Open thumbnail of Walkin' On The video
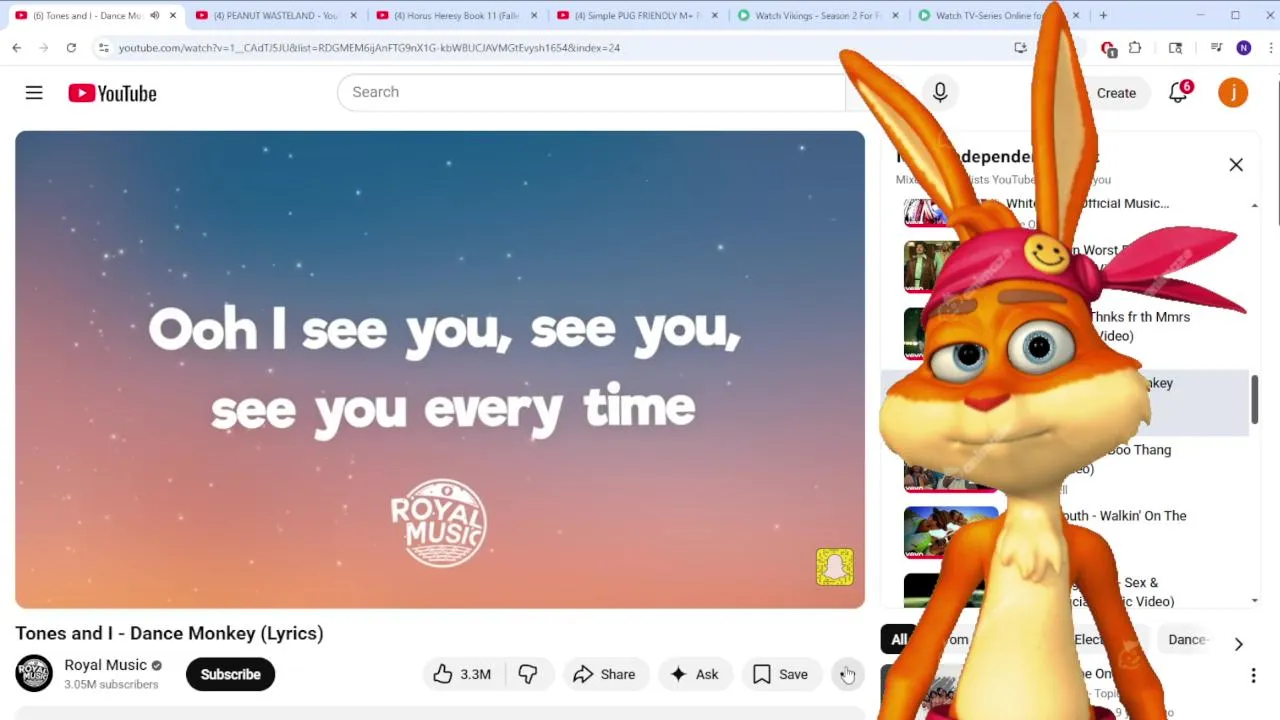 coord(950,531)
